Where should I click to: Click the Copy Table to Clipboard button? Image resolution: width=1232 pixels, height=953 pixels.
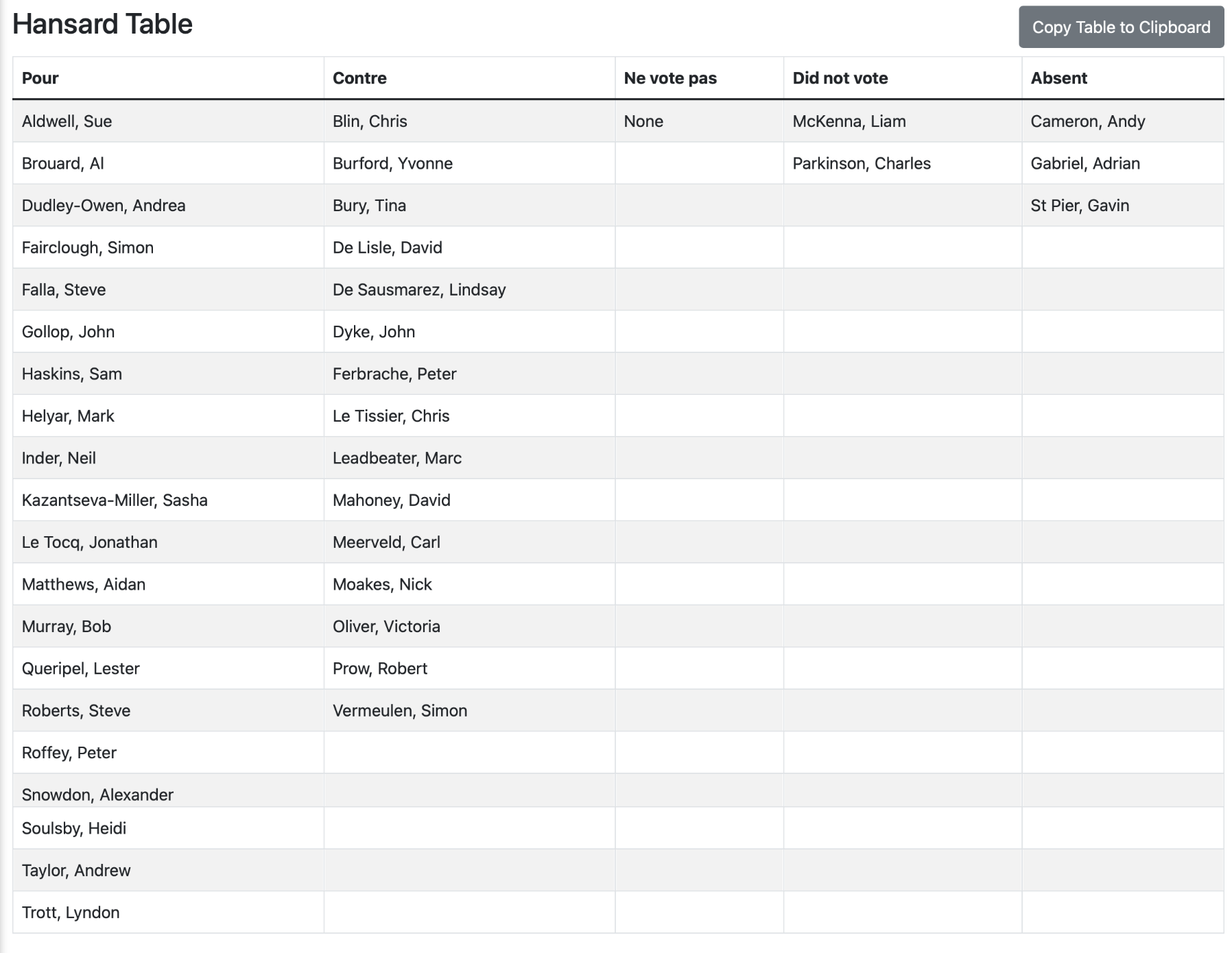coord(1121,27)
